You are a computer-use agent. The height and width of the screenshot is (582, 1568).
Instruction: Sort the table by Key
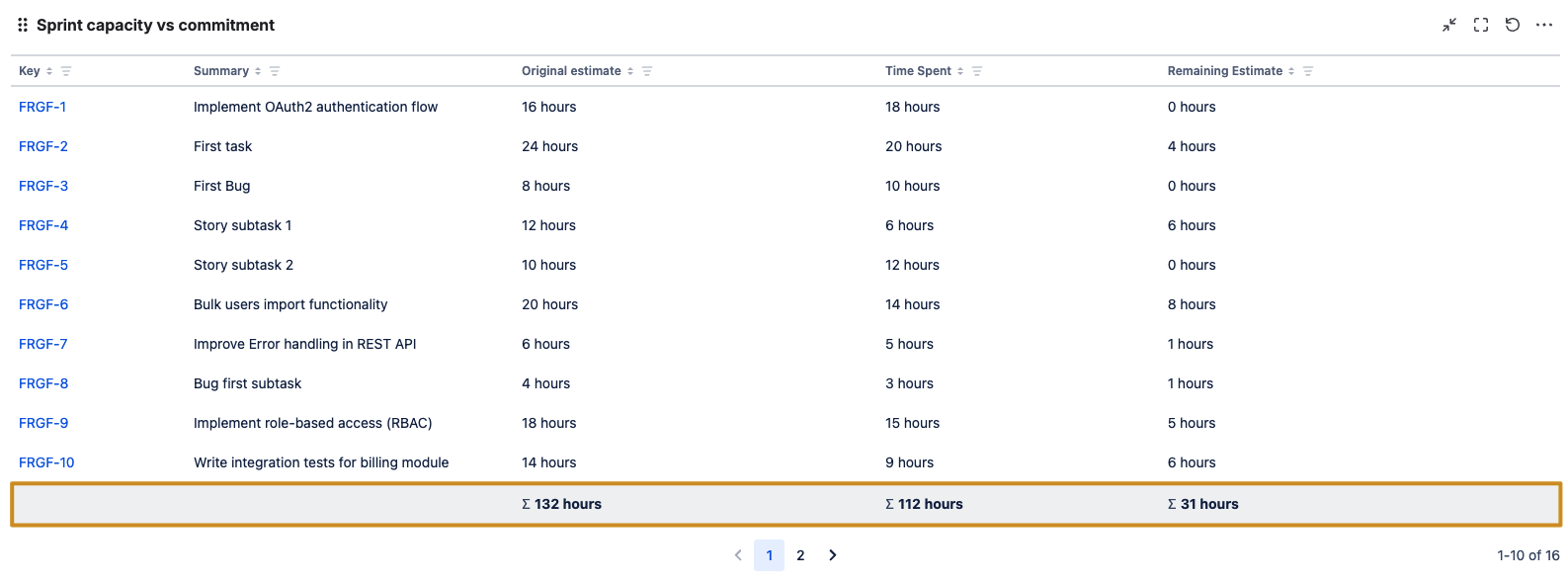[49, 71]
